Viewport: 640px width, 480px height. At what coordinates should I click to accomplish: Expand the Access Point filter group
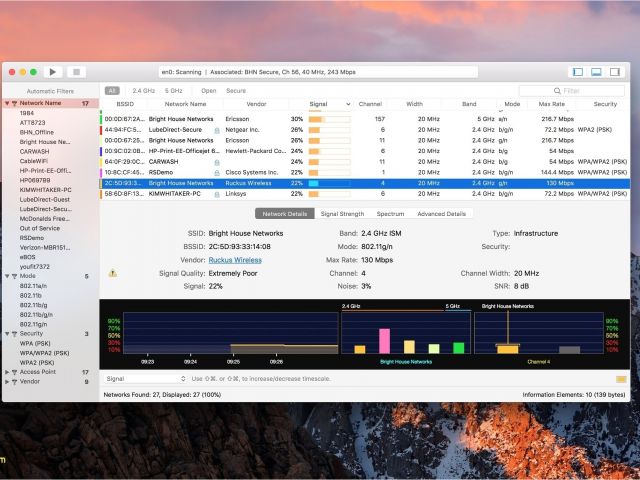pos(6,371)
